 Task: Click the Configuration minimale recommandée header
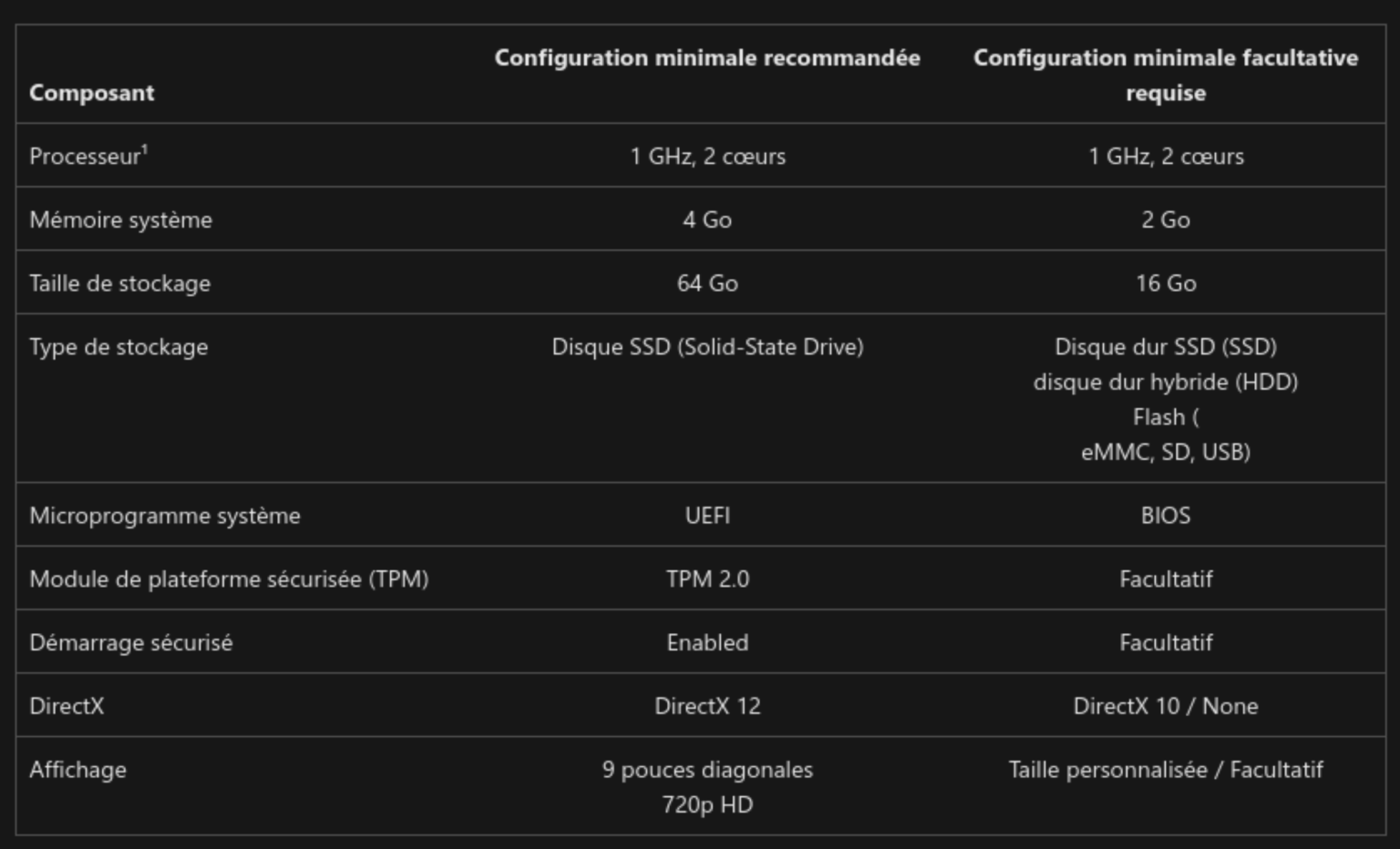tap(707, 58)
